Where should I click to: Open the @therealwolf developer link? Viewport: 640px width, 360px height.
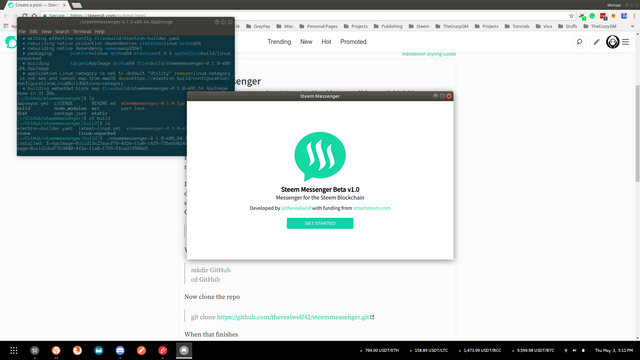click(296, 208)
